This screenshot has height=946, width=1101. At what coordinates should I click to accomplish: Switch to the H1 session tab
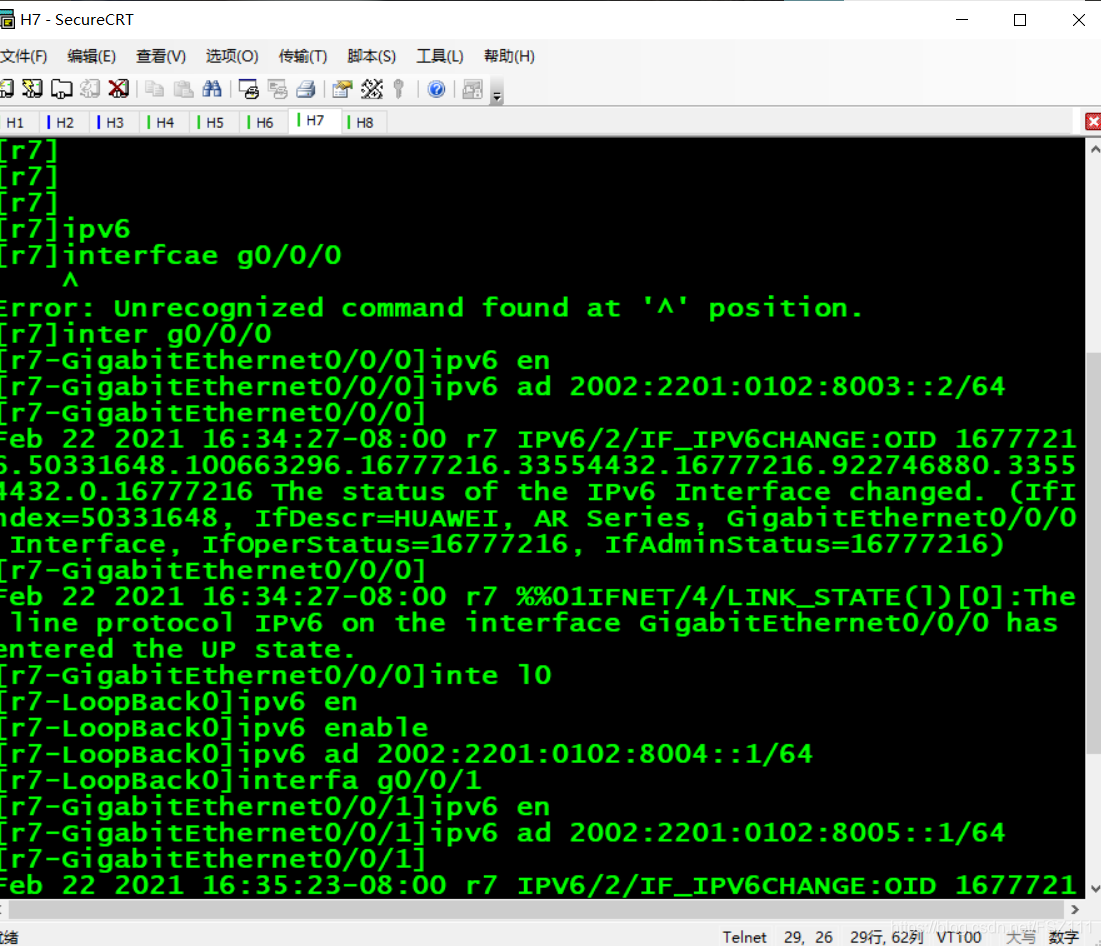click(x=18, y=122)
